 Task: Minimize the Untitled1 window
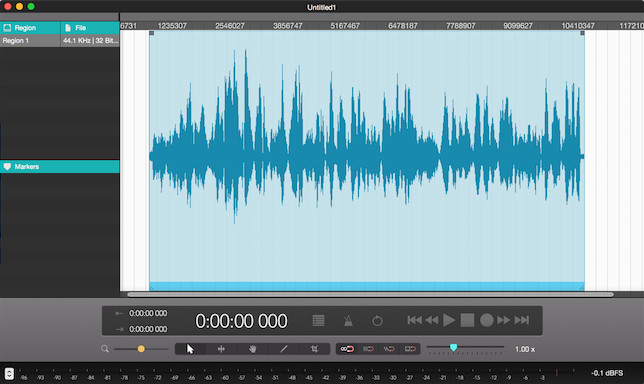pos(19,7)
